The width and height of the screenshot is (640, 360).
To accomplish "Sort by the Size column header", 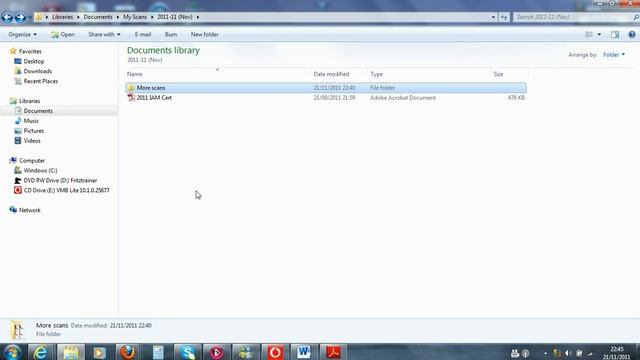I will pos(509,74).
